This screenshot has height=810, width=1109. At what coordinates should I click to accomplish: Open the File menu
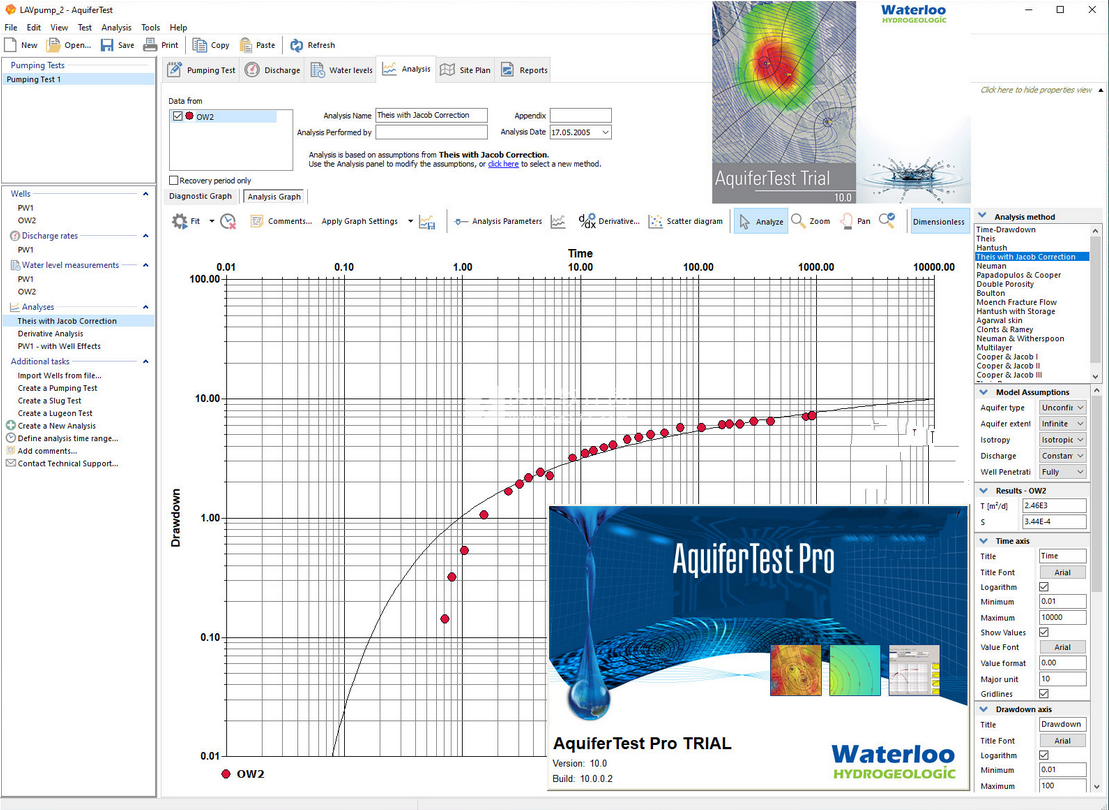pos(11,28)
